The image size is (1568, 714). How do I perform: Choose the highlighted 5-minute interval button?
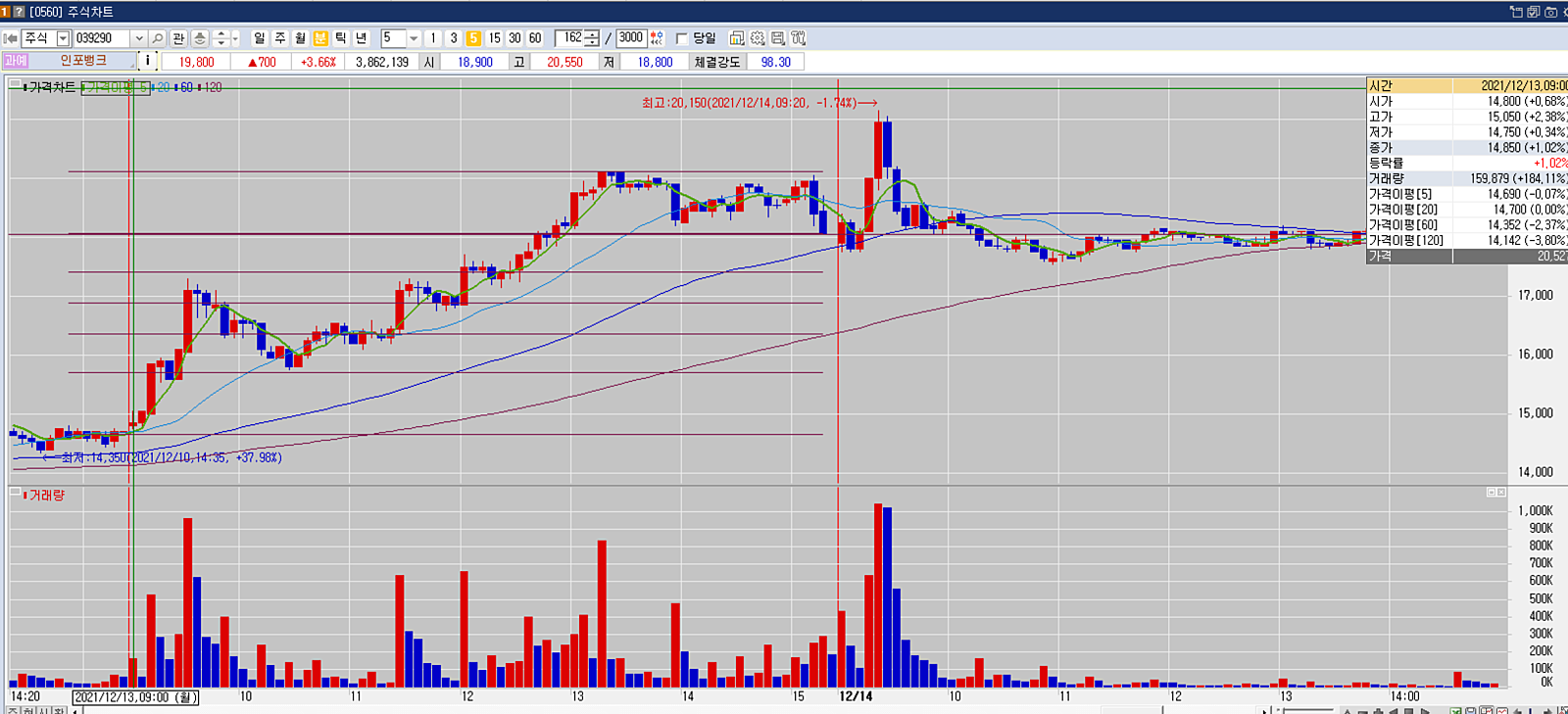[x=473, y=38]
